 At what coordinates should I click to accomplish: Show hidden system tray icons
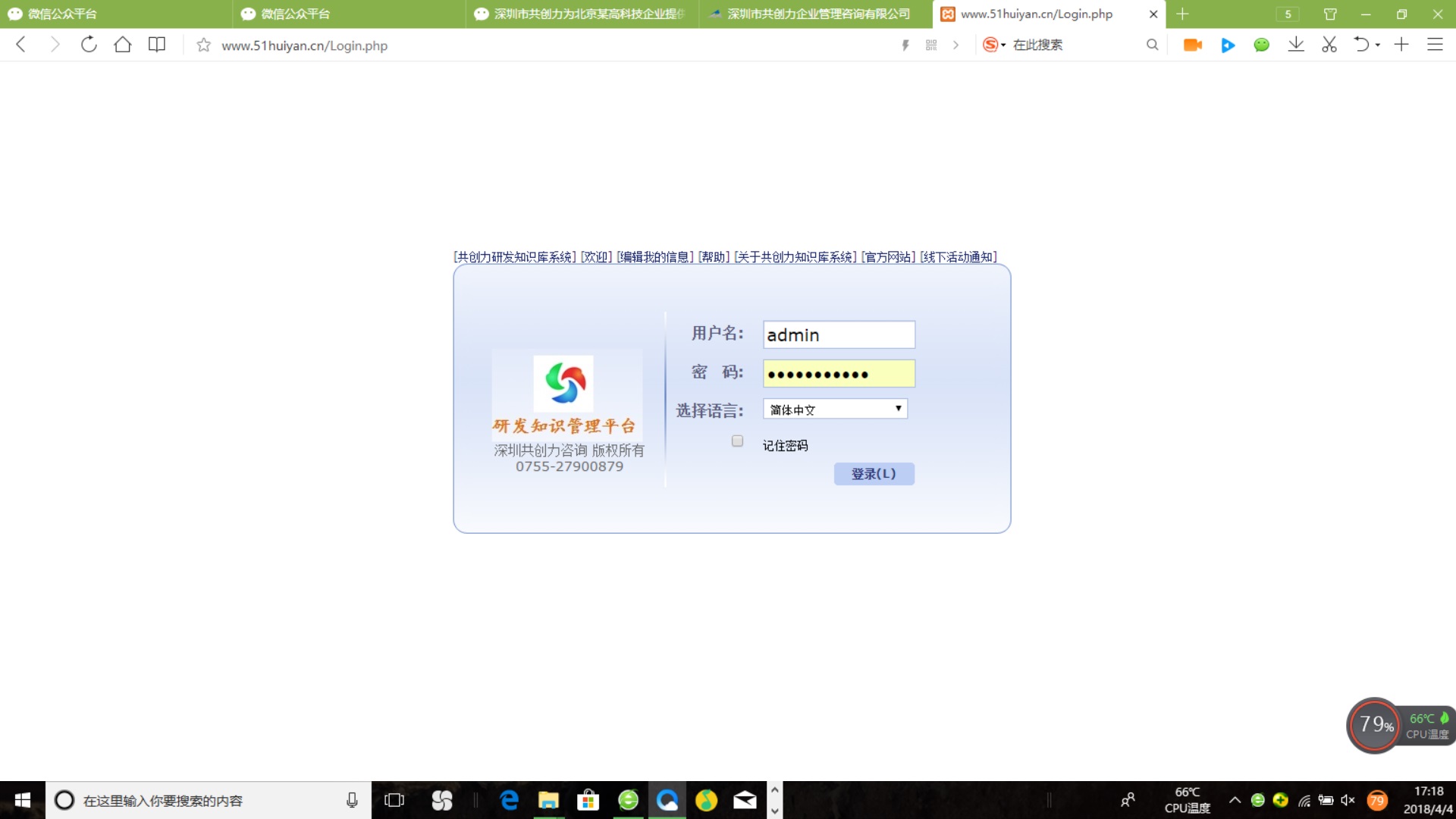(x=1235, y=800)
